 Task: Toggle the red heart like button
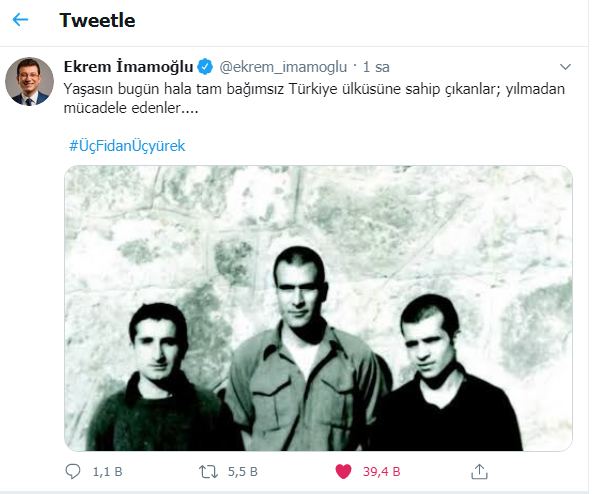pos(343,472)
